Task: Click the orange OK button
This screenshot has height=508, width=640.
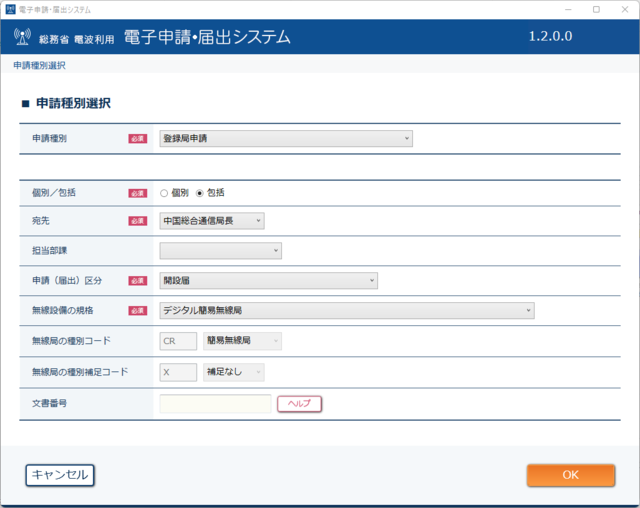Action: pyautogui.click(x=571, y=475)
